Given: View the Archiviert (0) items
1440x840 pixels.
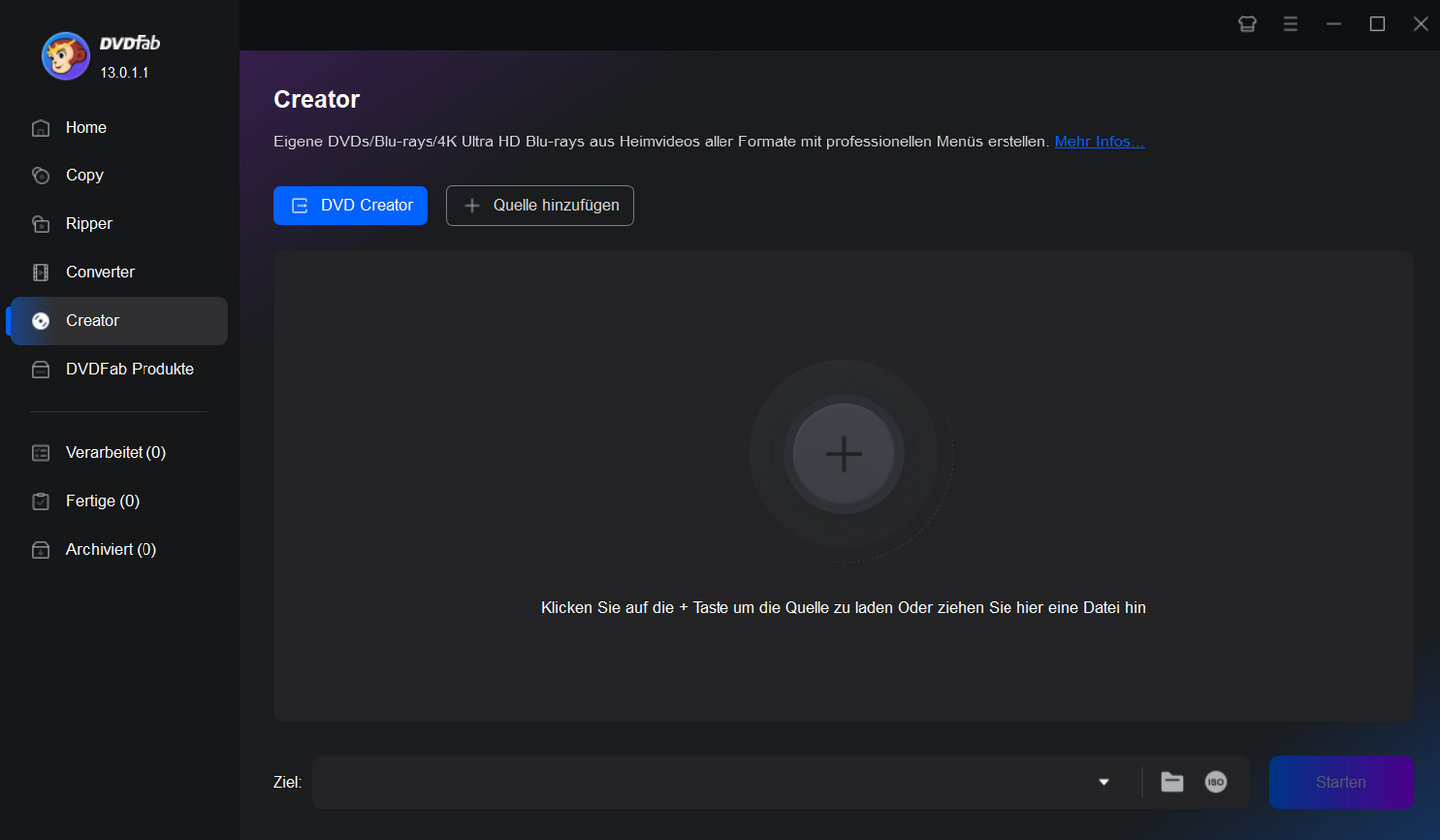Looking at the screenshot, I should 111,550.
